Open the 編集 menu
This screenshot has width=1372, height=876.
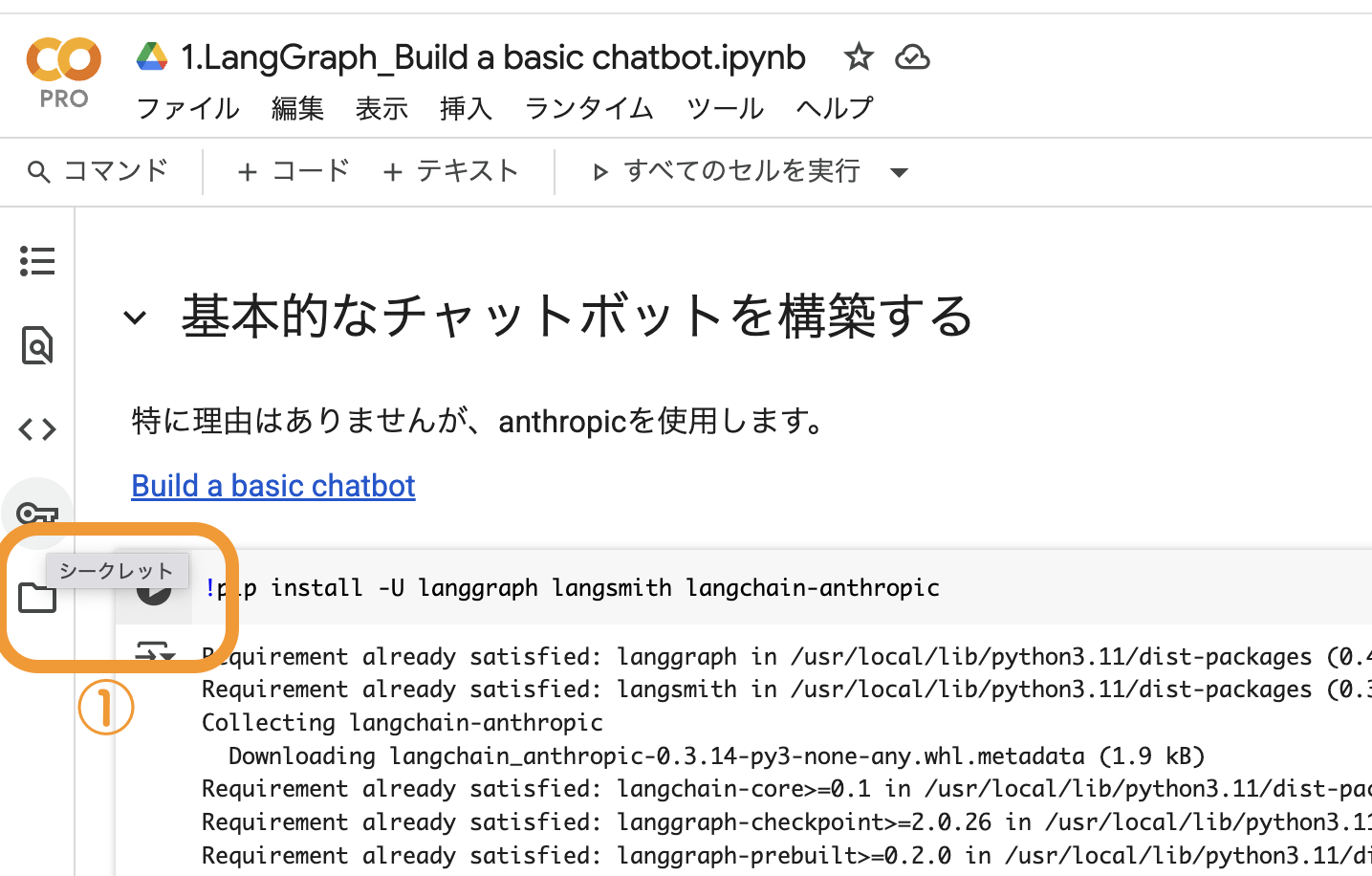(x=297, y=108)
